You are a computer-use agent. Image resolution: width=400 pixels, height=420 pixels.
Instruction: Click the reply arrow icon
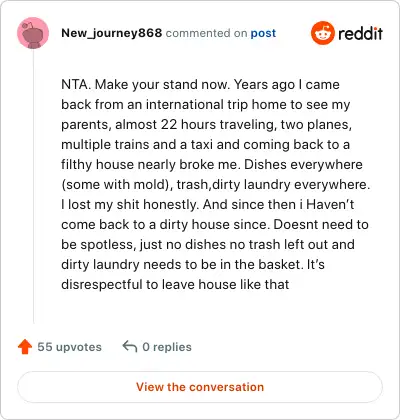130,347
